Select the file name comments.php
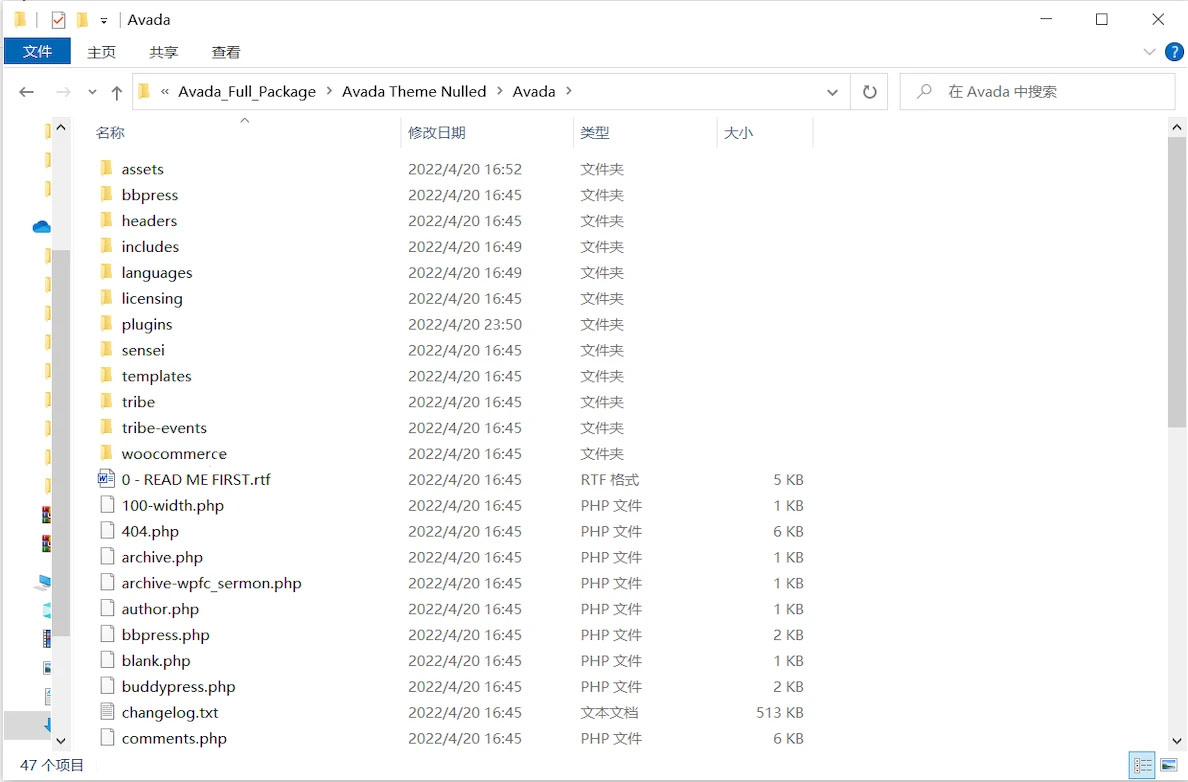 pos(174,738)
